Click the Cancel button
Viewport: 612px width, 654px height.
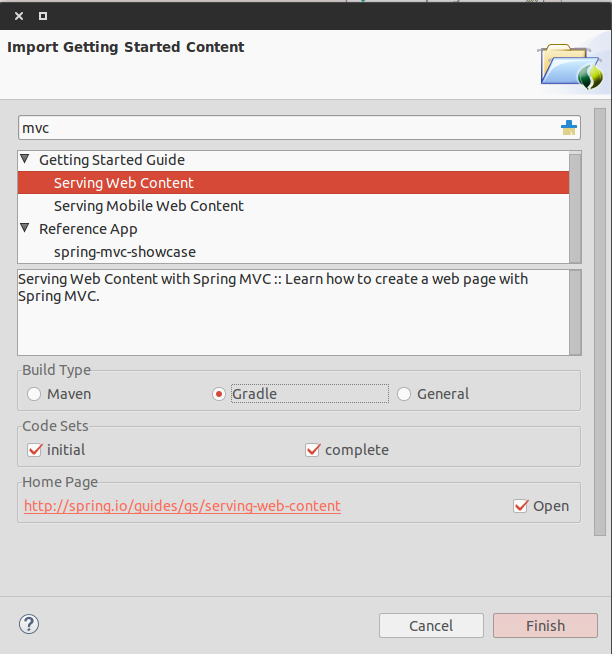431,626
